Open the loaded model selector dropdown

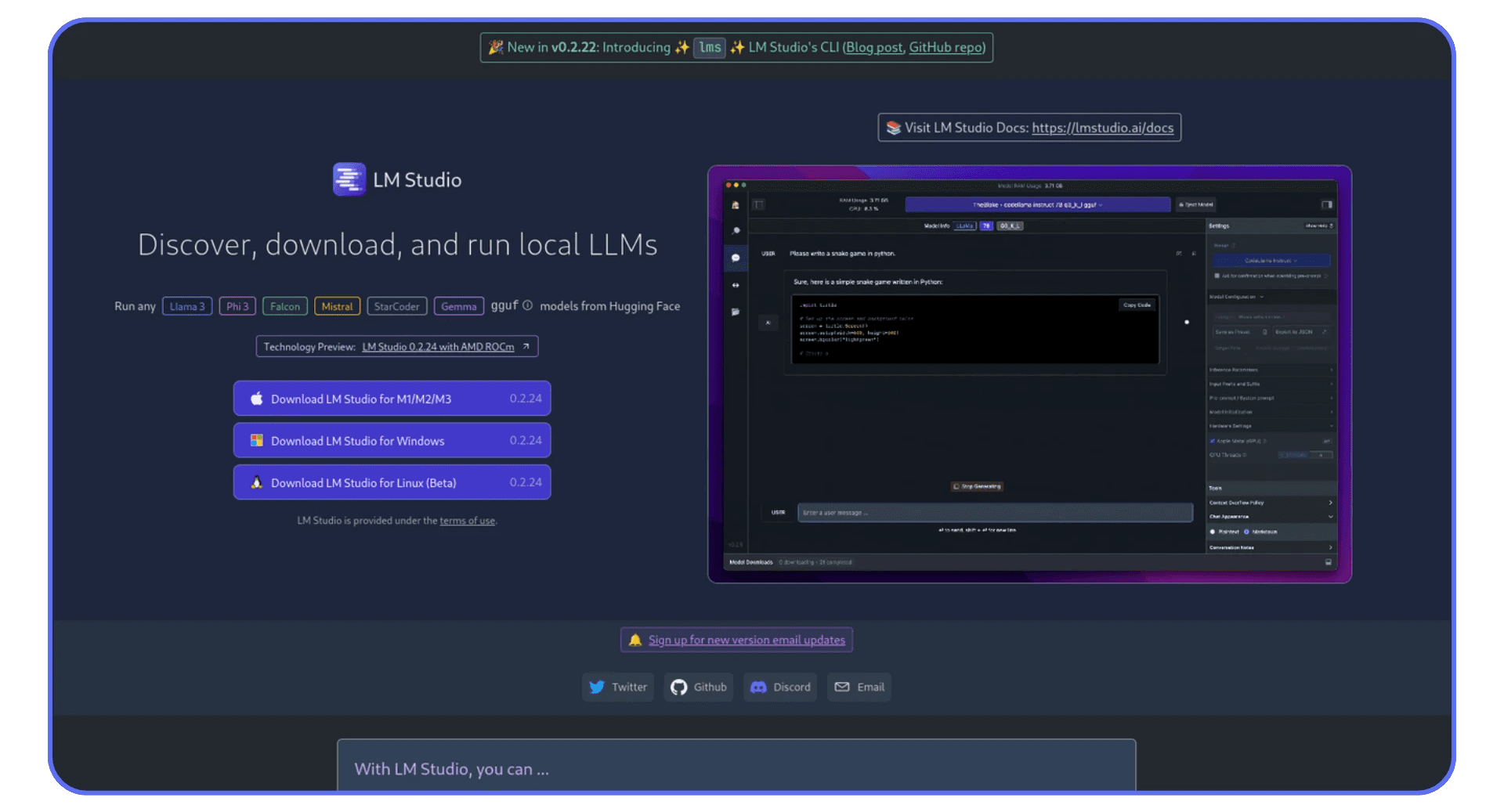pos(1038,204)
